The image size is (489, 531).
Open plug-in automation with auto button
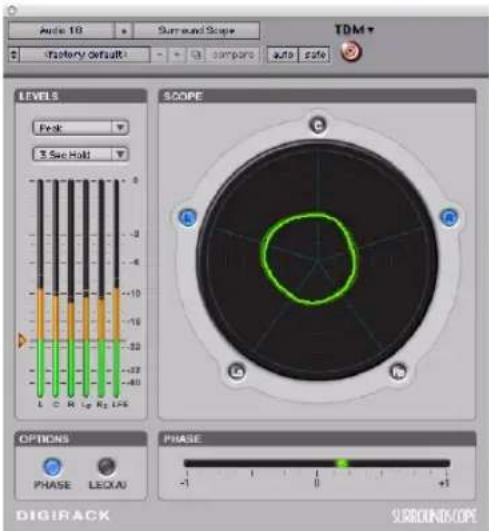click(283, 55)
